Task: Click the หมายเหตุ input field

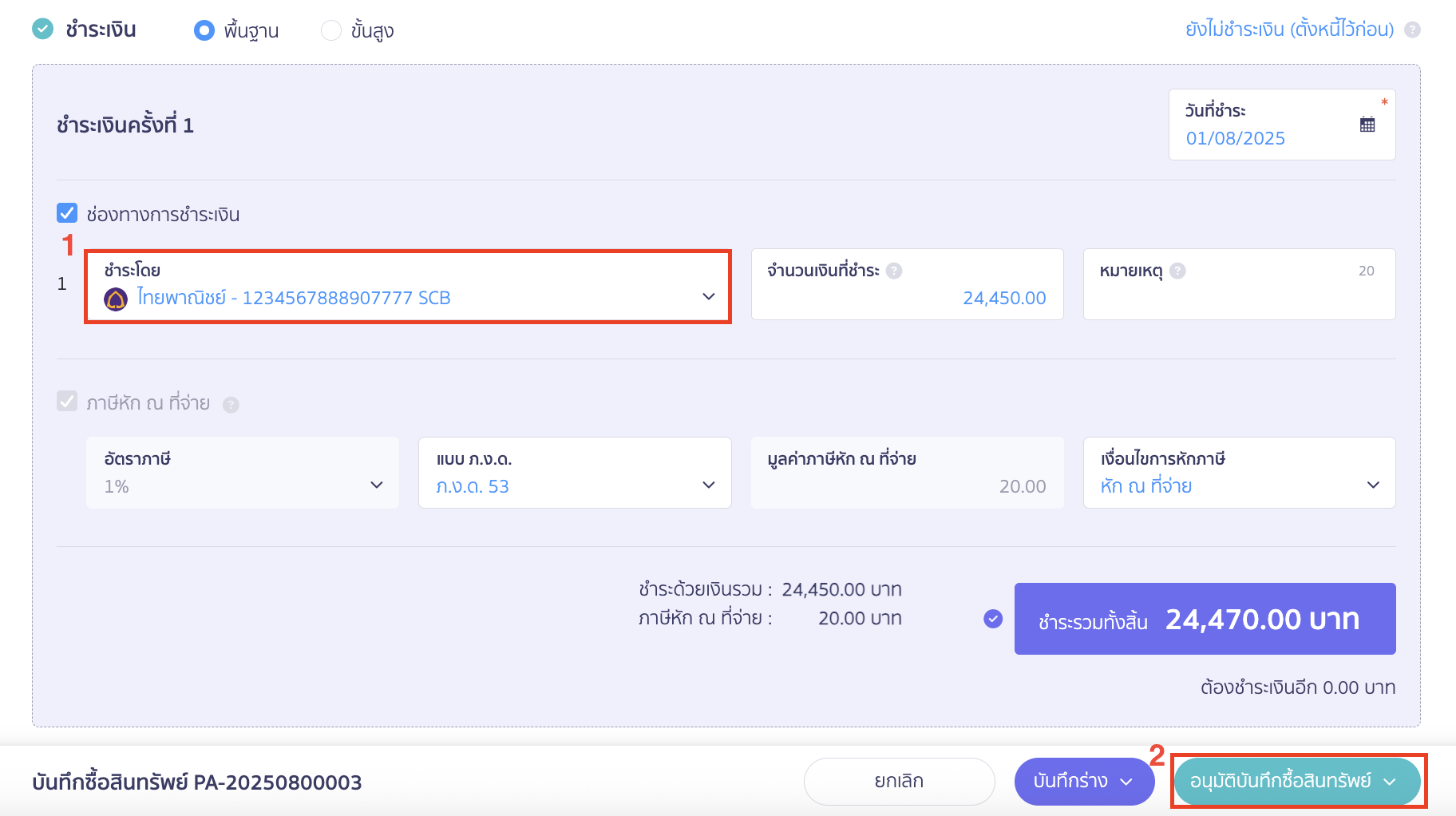Action: tap(1239, 297)
